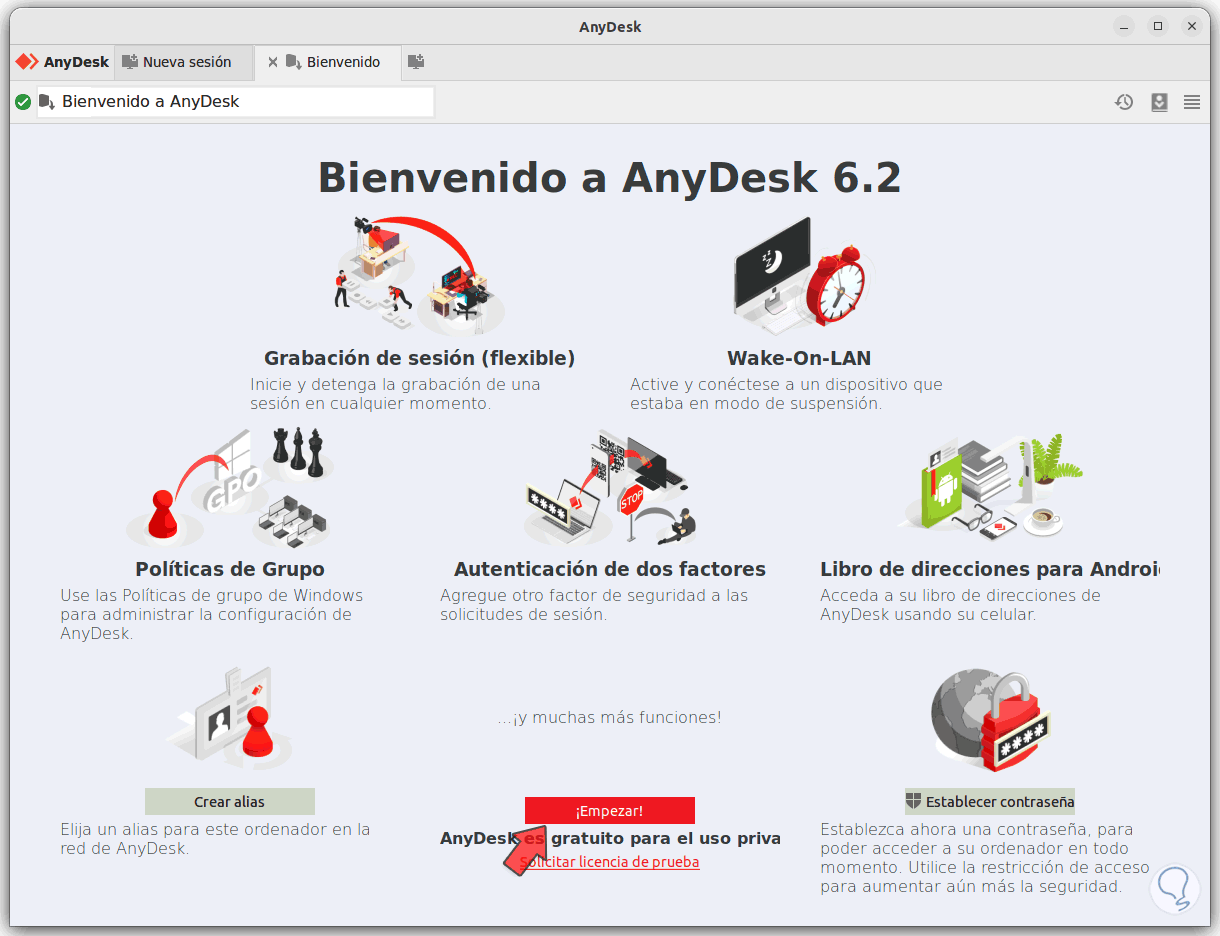Click the download/install icon in the toolbar
Image resolution: width=1220 pixels, height=936 pixels.
[x=1159, y=102]
